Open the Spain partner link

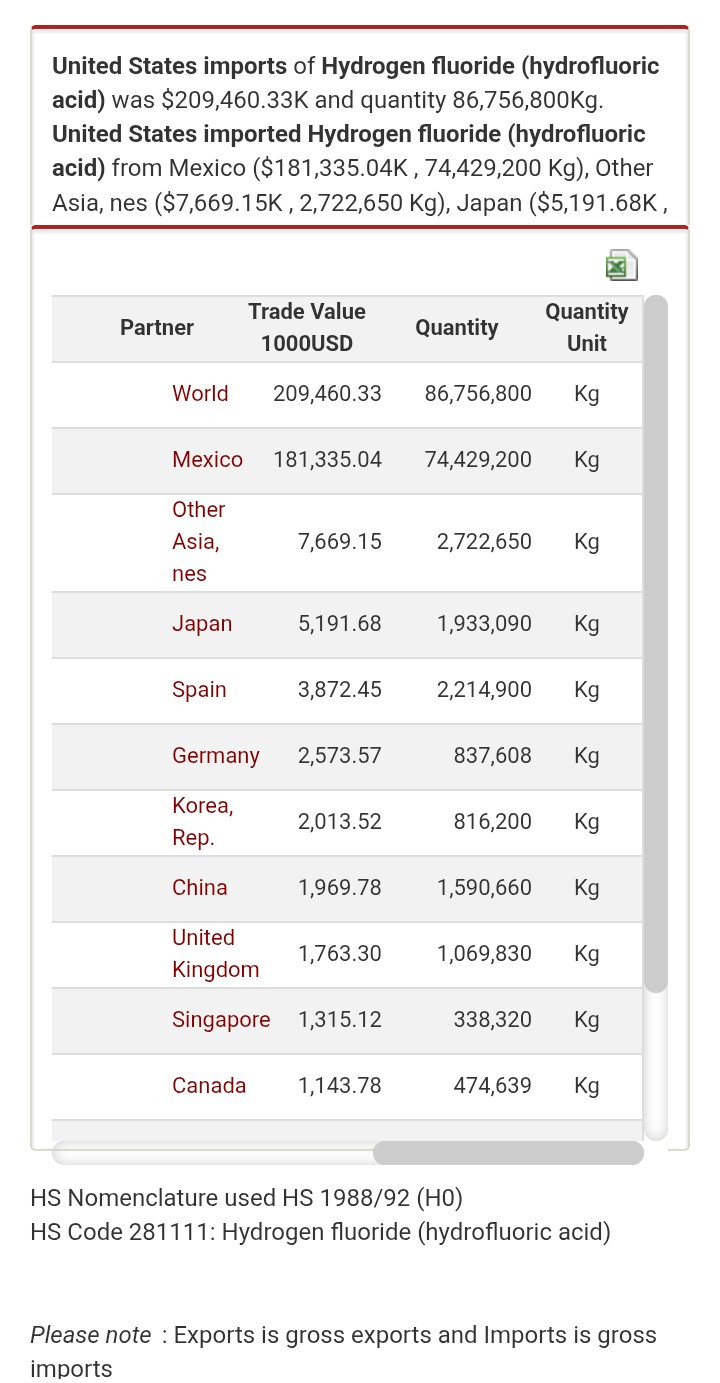tap(199, 689)
